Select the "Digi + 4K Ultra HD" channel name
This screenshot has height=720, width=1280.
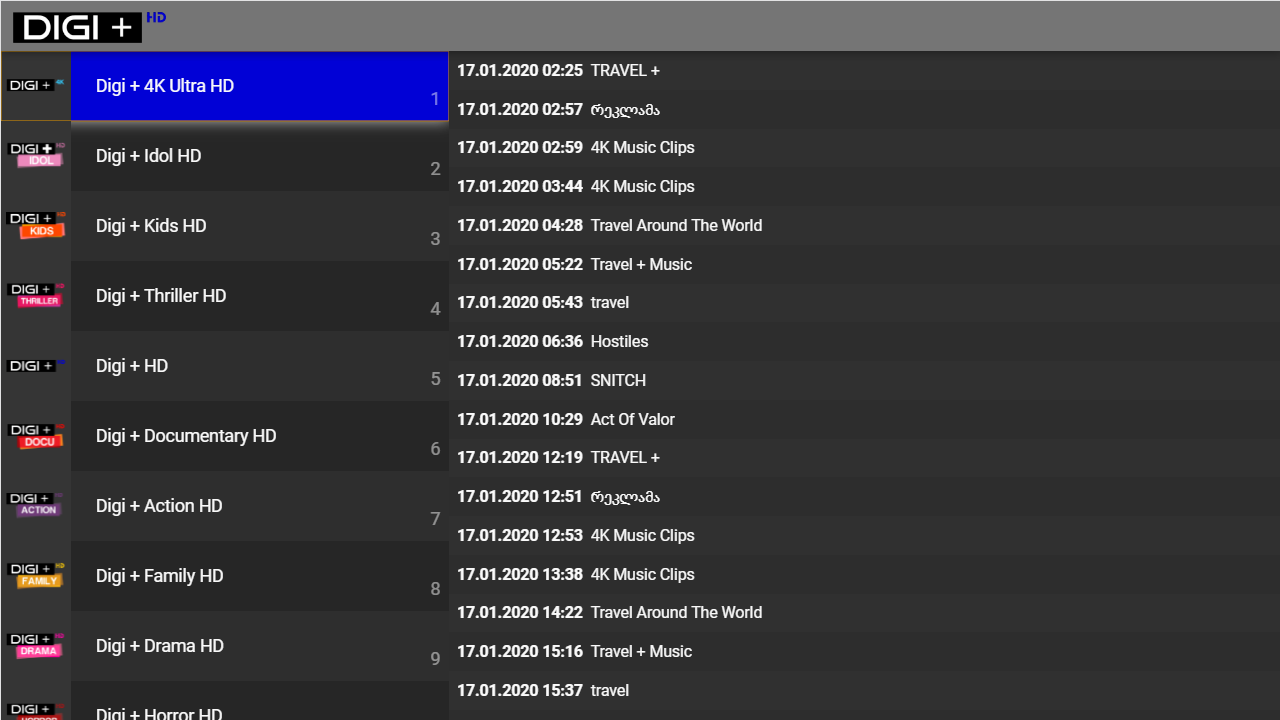tap(165, 86)
